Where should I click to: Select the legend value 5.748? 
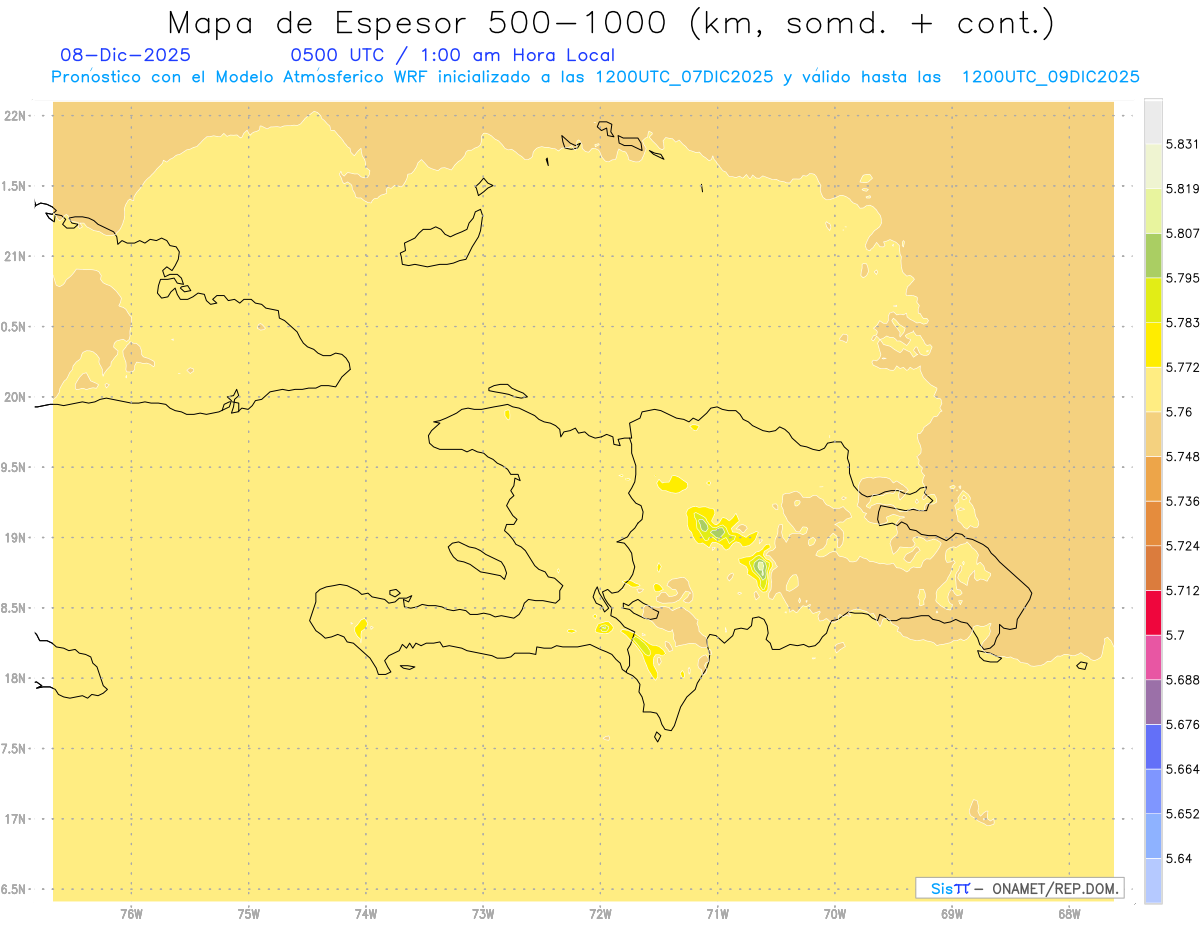(1183, 457)
